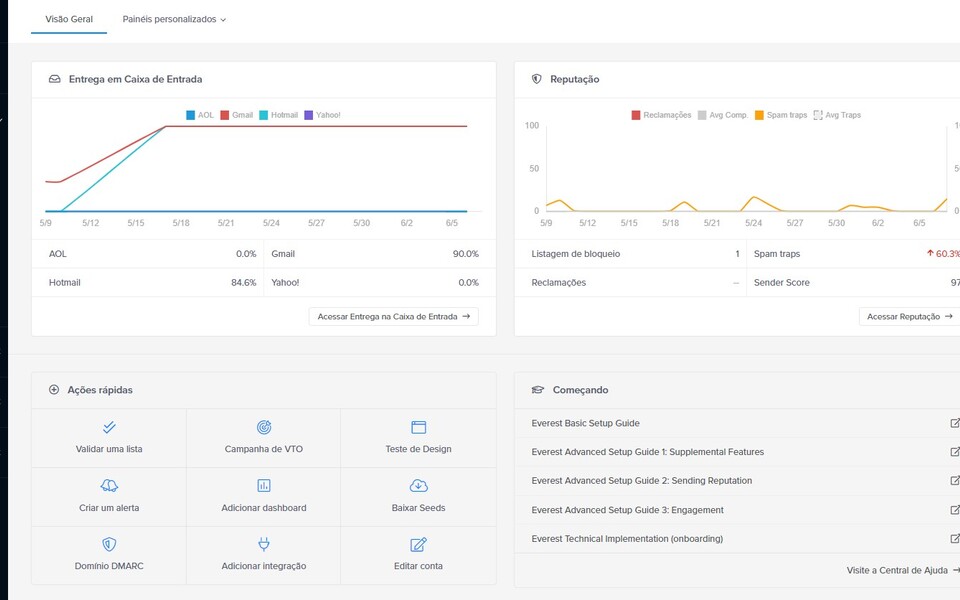Click external link icon for Basic Setup Guide
Screen dimensions: 960x600
click(954, 423)
